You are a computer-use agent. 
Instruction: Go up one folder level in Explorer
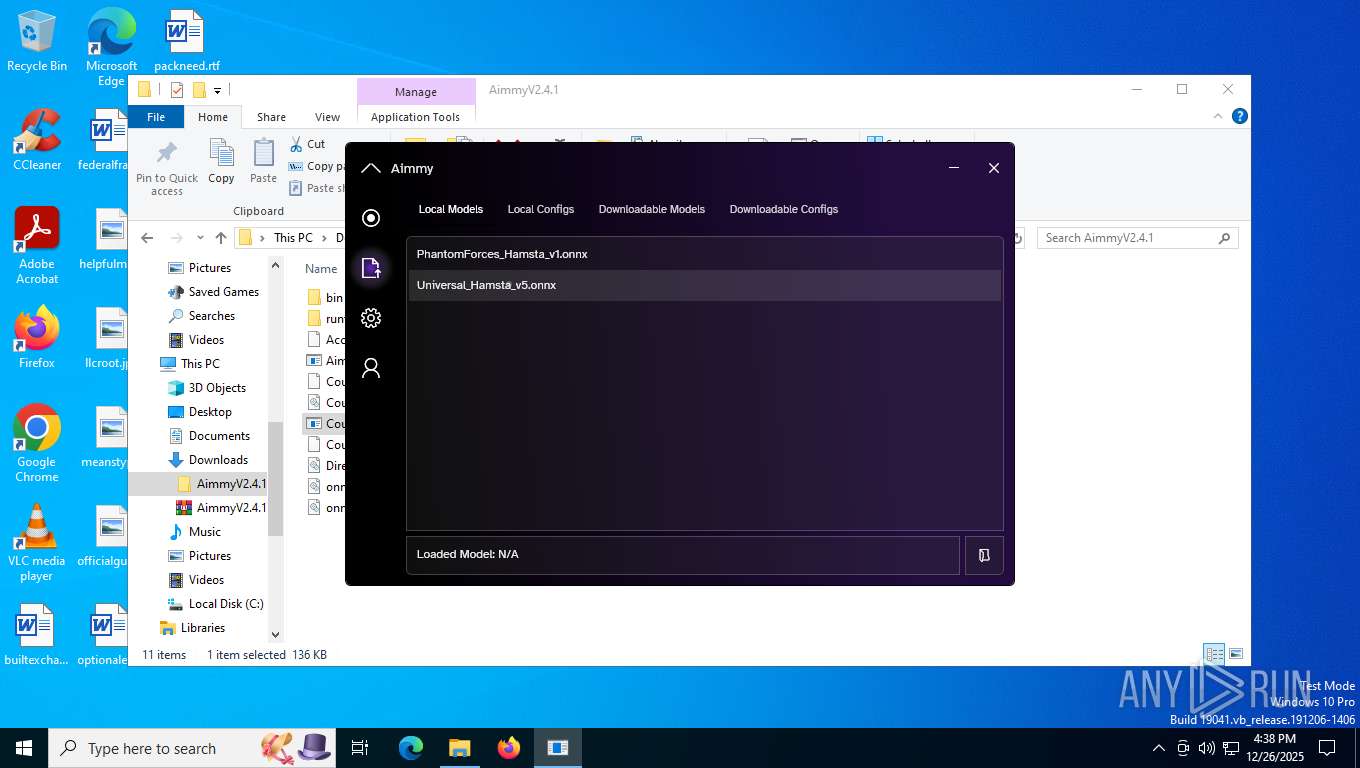[x=221, y=238]
